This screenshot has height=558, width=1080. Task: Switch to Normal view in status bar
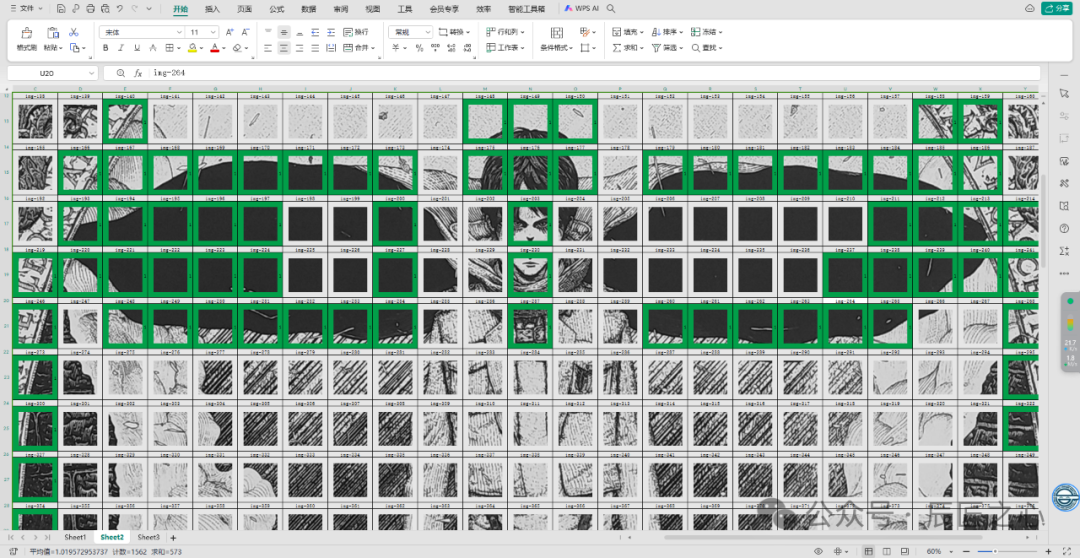pos(871,551)
